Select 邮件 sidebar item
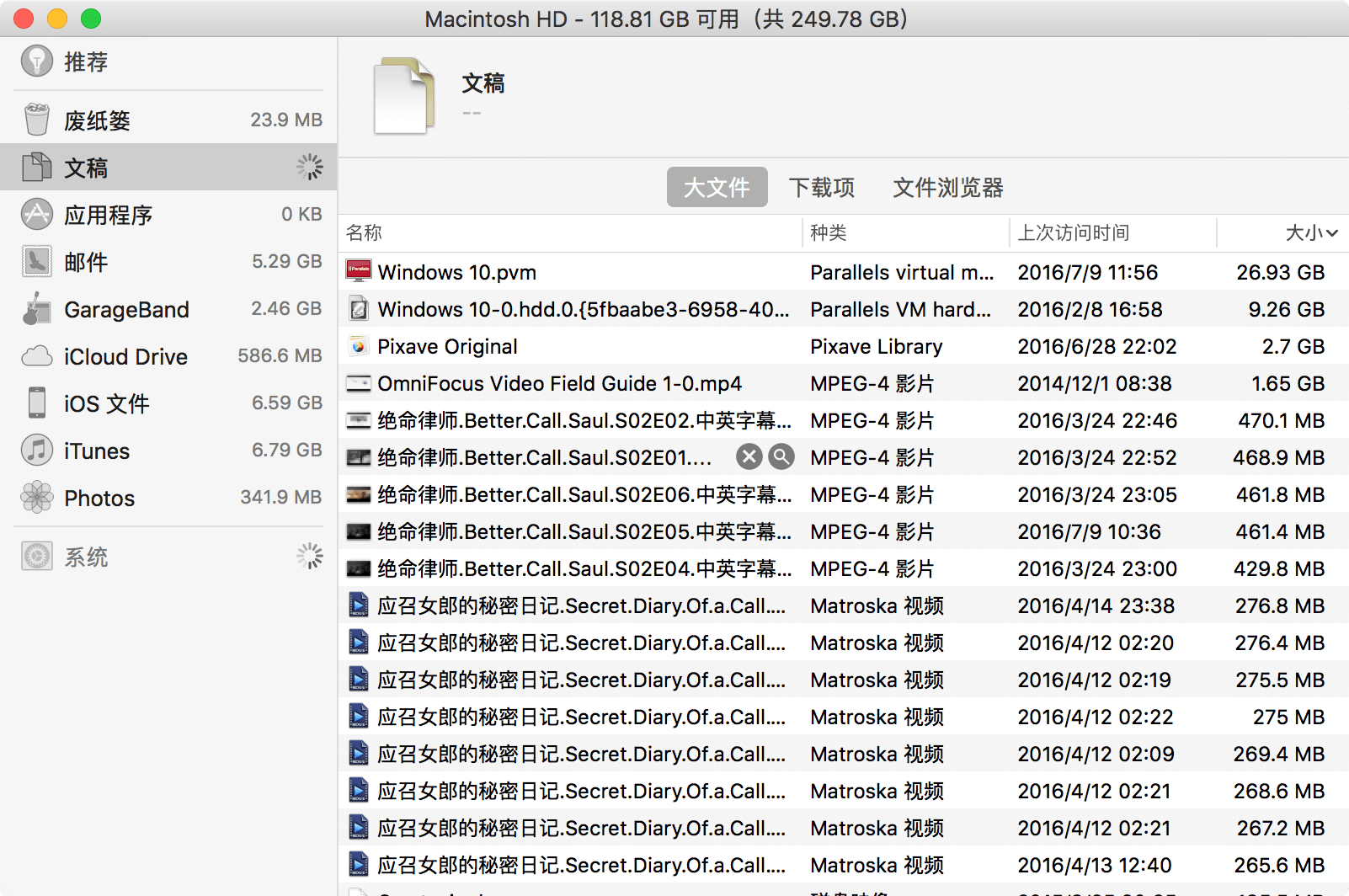Screen dimensions: 1349x896 tap(168, 261)
